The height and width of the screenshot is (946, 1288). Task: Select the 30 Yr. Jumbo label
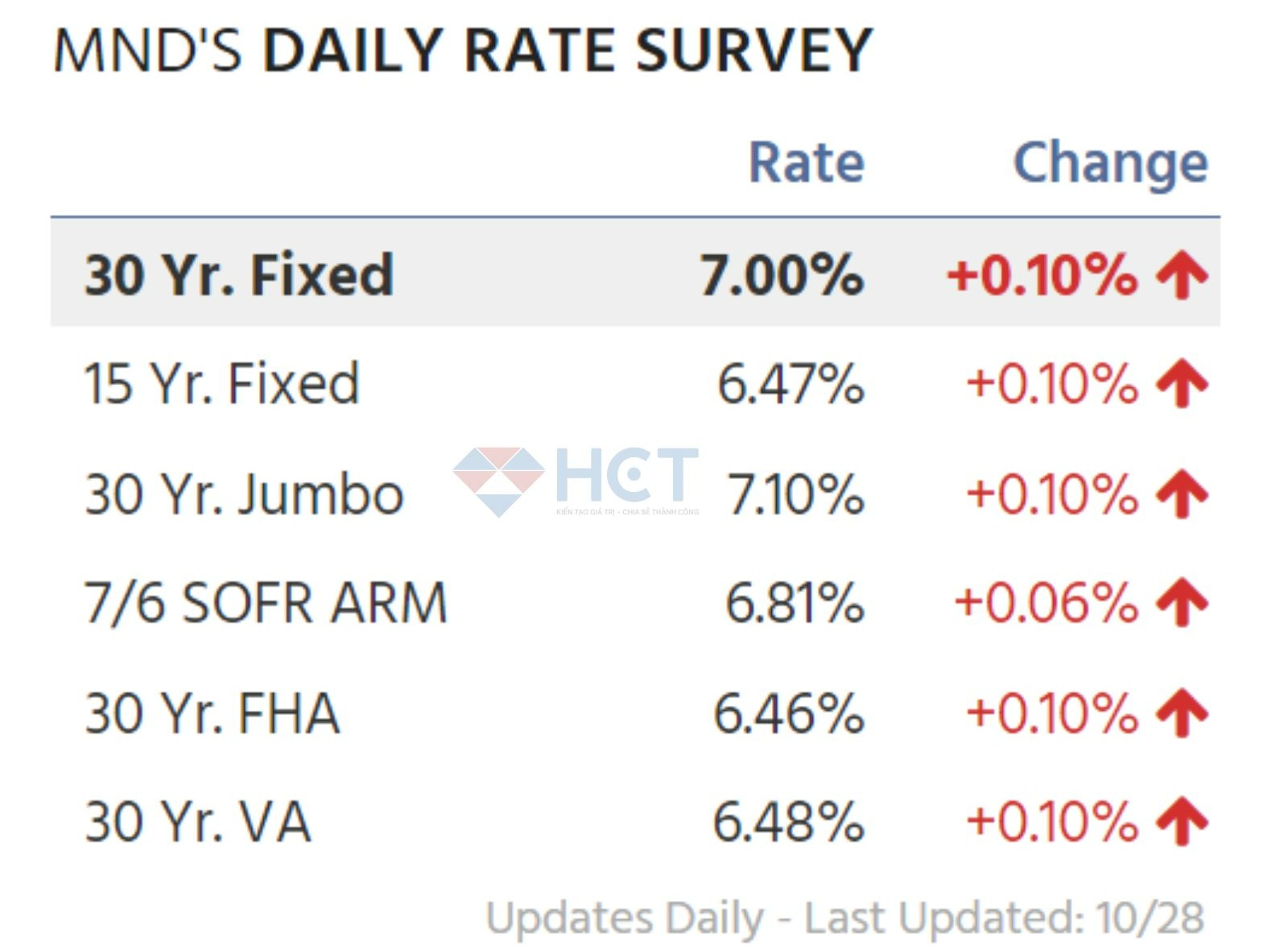click(x=244, y=494)
